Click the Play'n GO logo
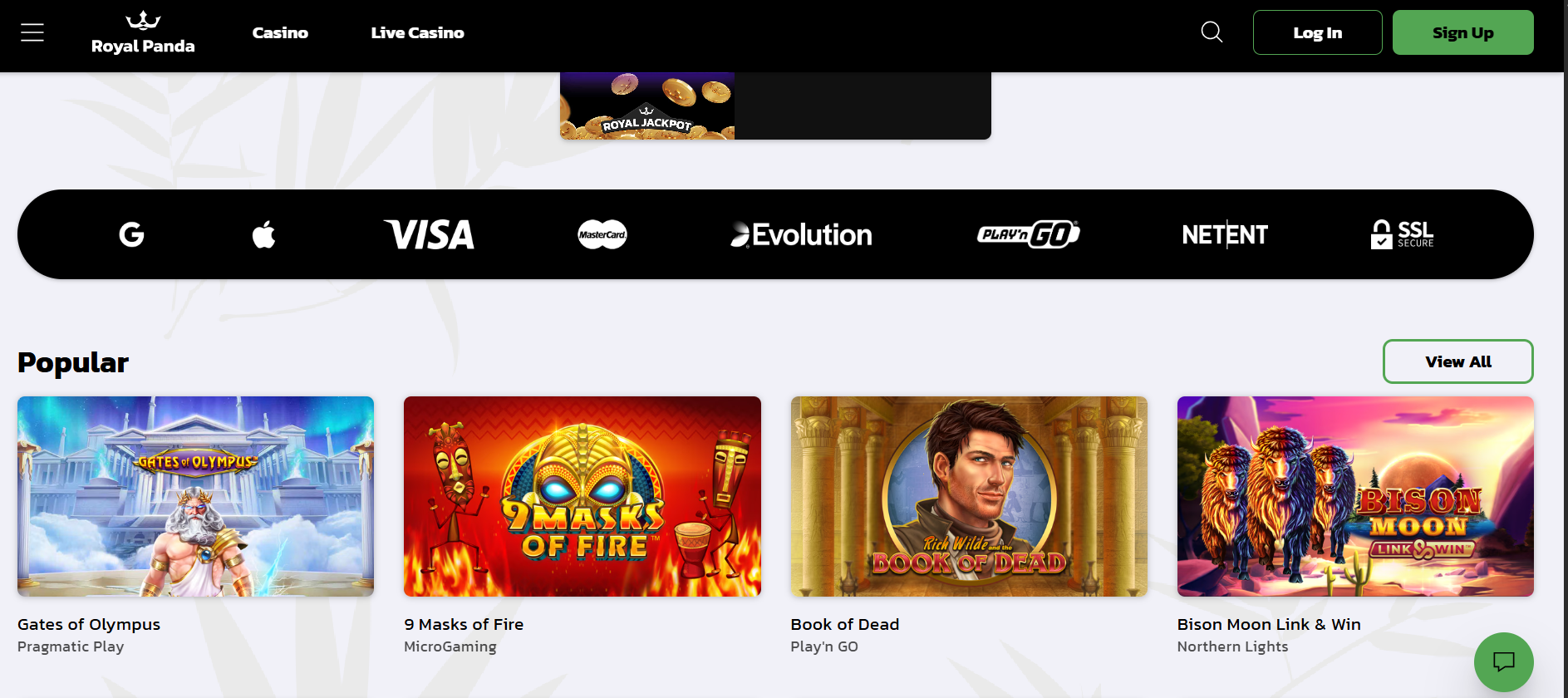 pos(1028,234)
